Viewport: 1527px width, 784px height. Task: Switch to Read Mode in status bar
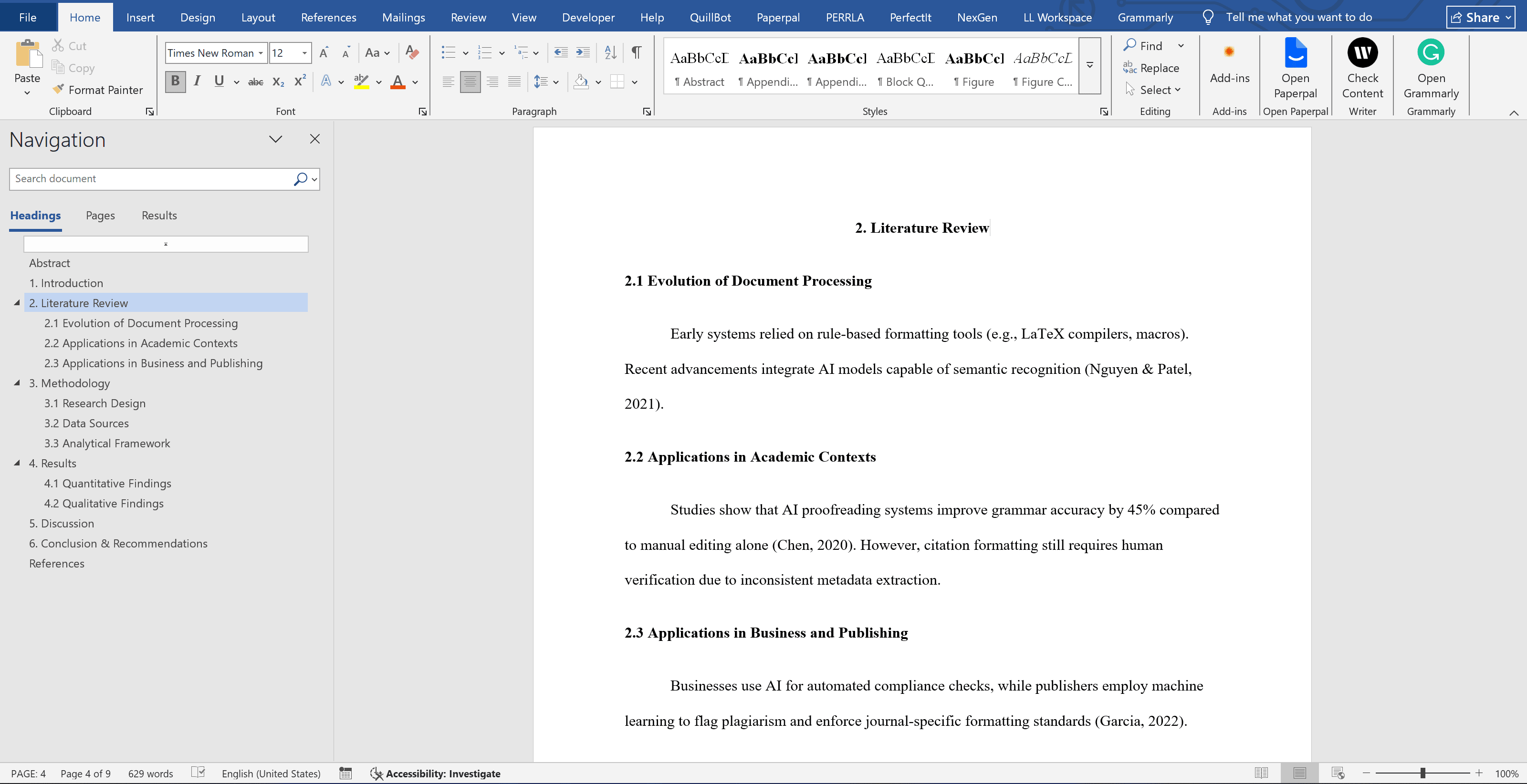(x=1261, y=773)
